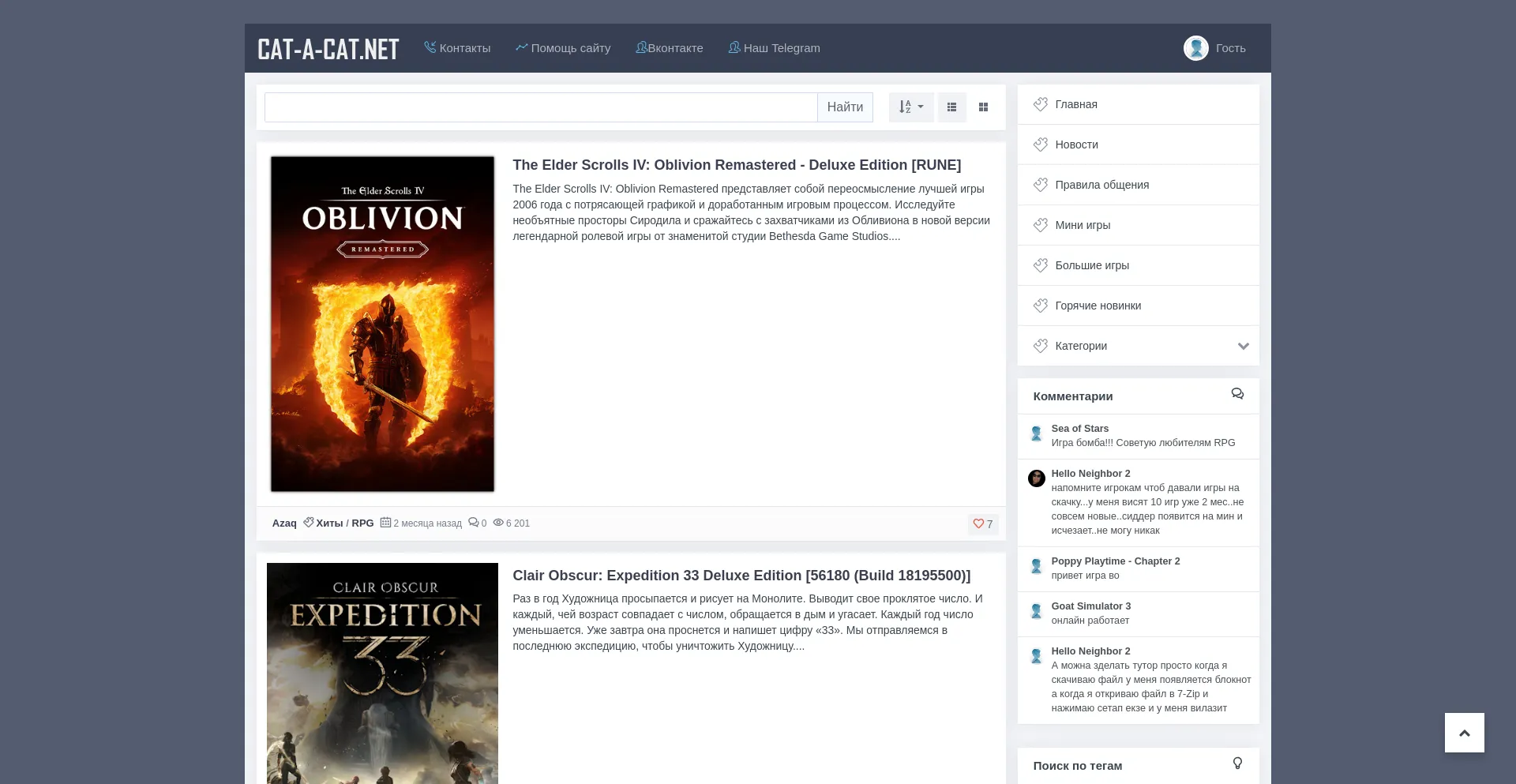Switch to list view layout
1516x784 pixels.
(x=952, y=107)
